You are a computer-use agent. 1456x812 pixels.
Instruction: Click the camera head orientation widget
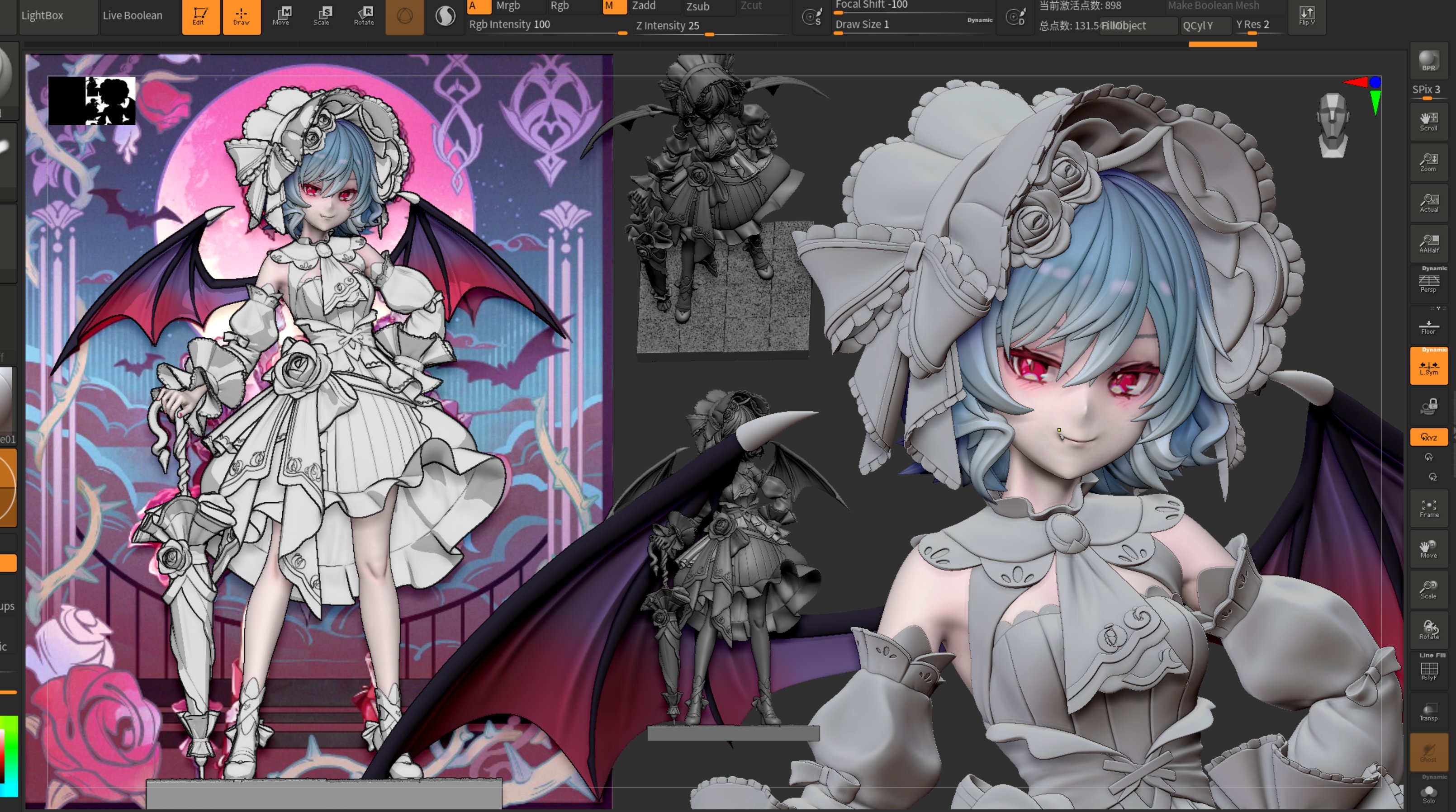click(1333, 125)
